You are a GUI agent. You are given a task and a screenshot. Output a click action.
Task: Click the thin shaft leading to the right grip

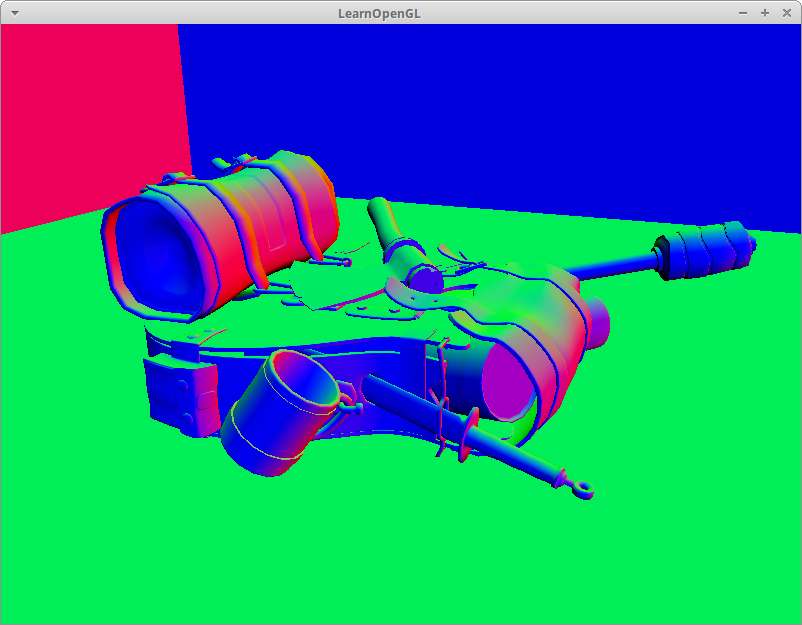click(610, 265)
